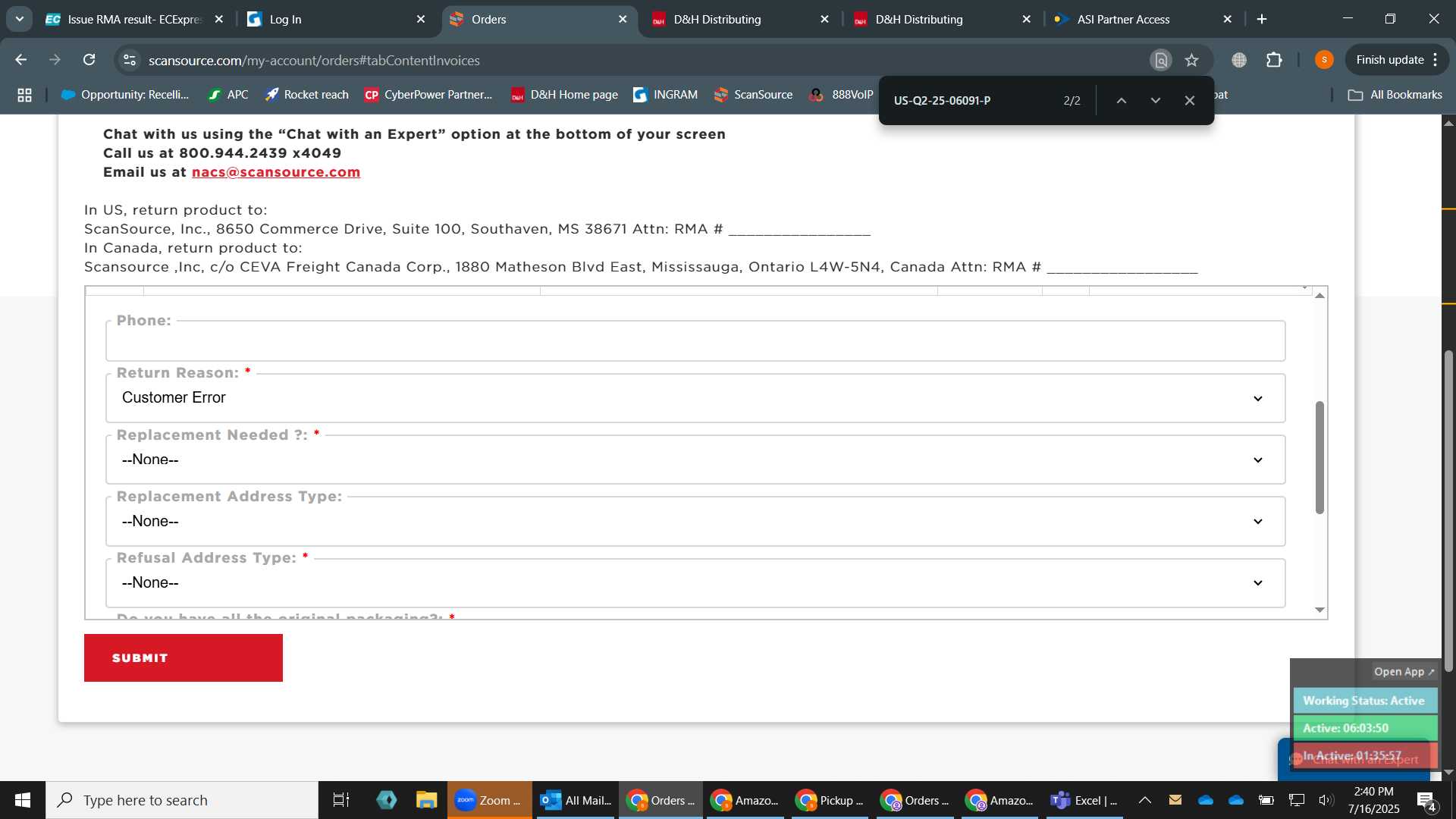Viewport: 1456px width, 819px height.
Task: Open Chrome apps grid in bookmarks bar
Action: (x=24, y=95)
